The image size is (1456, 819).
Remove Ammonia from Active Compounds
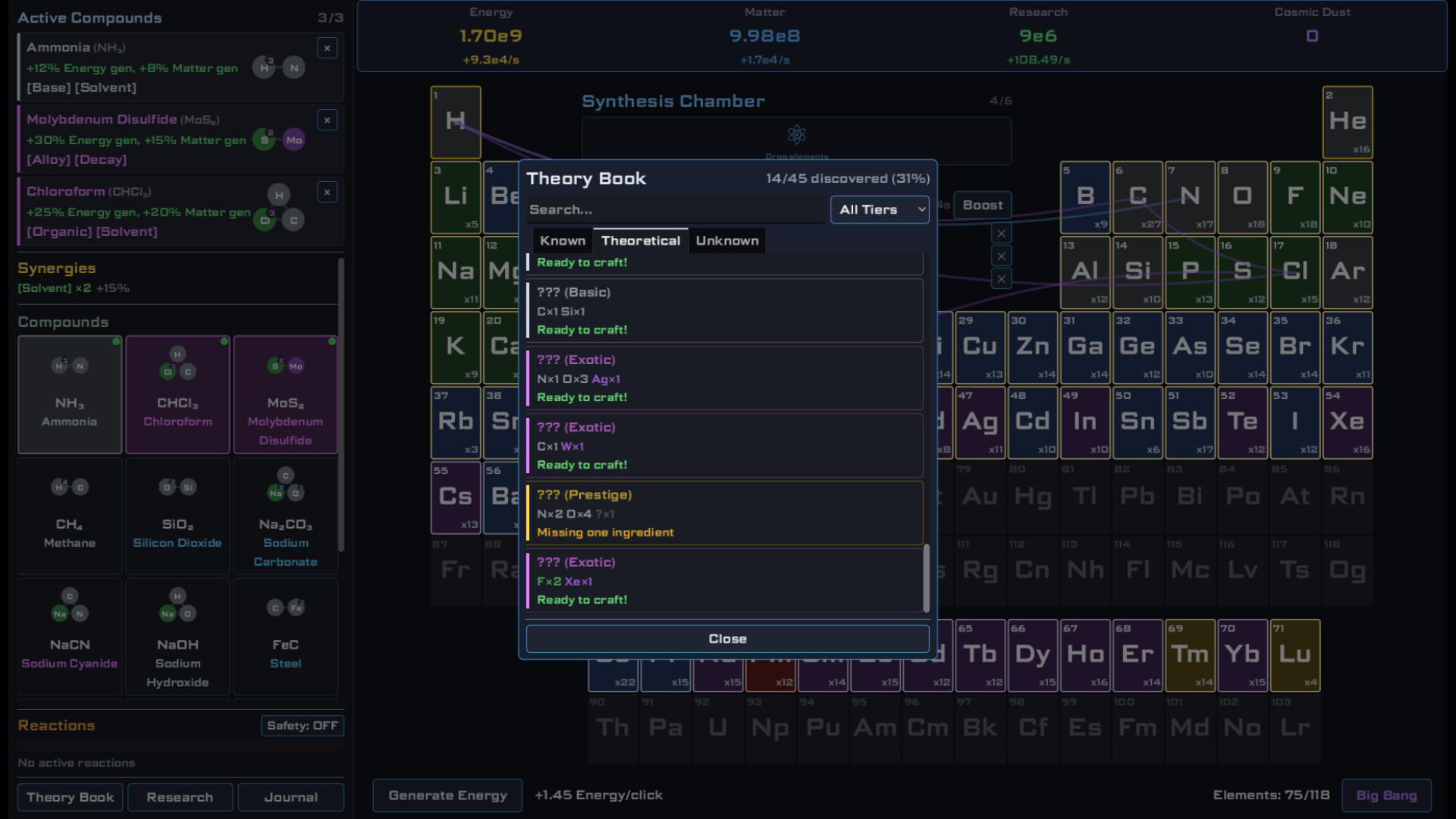coord(327,48)
